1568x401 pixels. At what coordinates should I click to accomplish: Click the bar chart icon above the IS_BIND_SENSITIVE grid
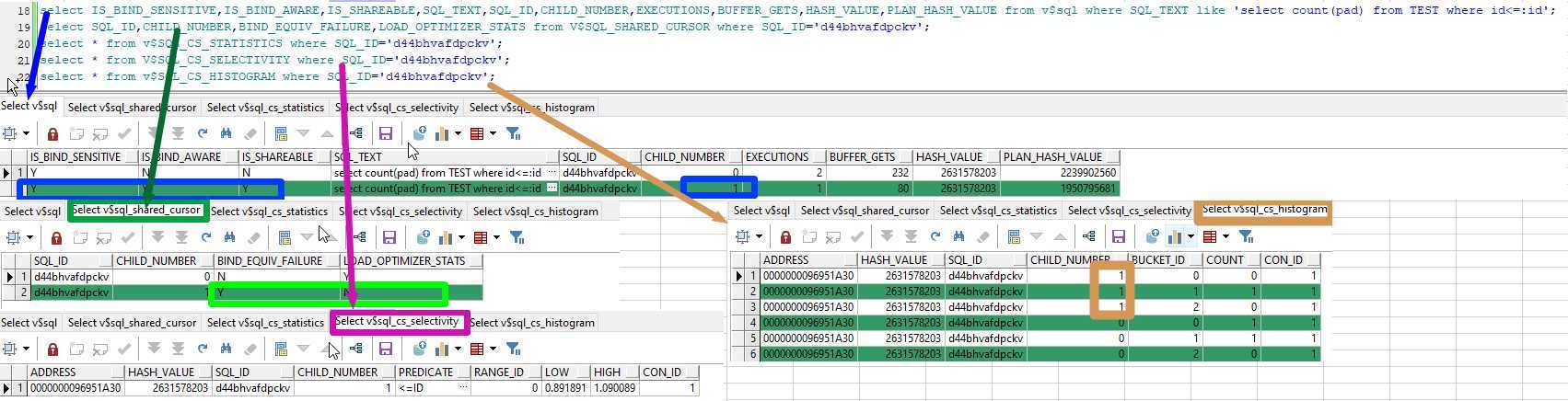(x=442, y=133)
